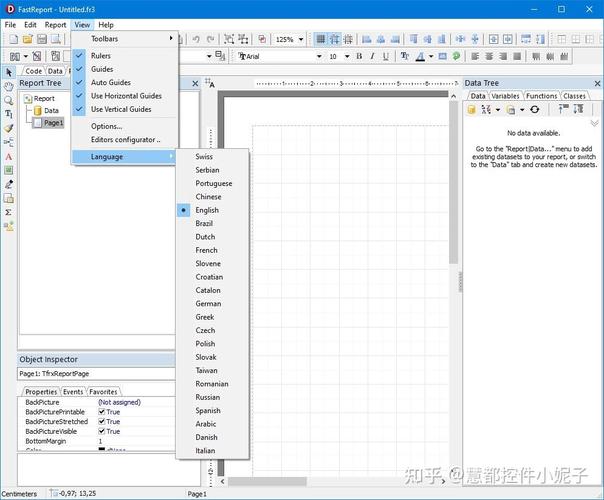Viewport: 604px width, 500px height.
Task: Click Editors configurator menu entry
Action: [125, 140]
